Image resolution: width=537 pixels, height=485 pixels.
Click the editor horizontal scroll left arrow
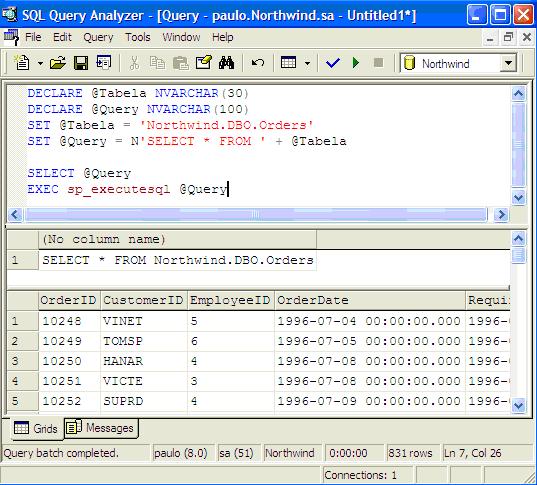click(15, 215)
